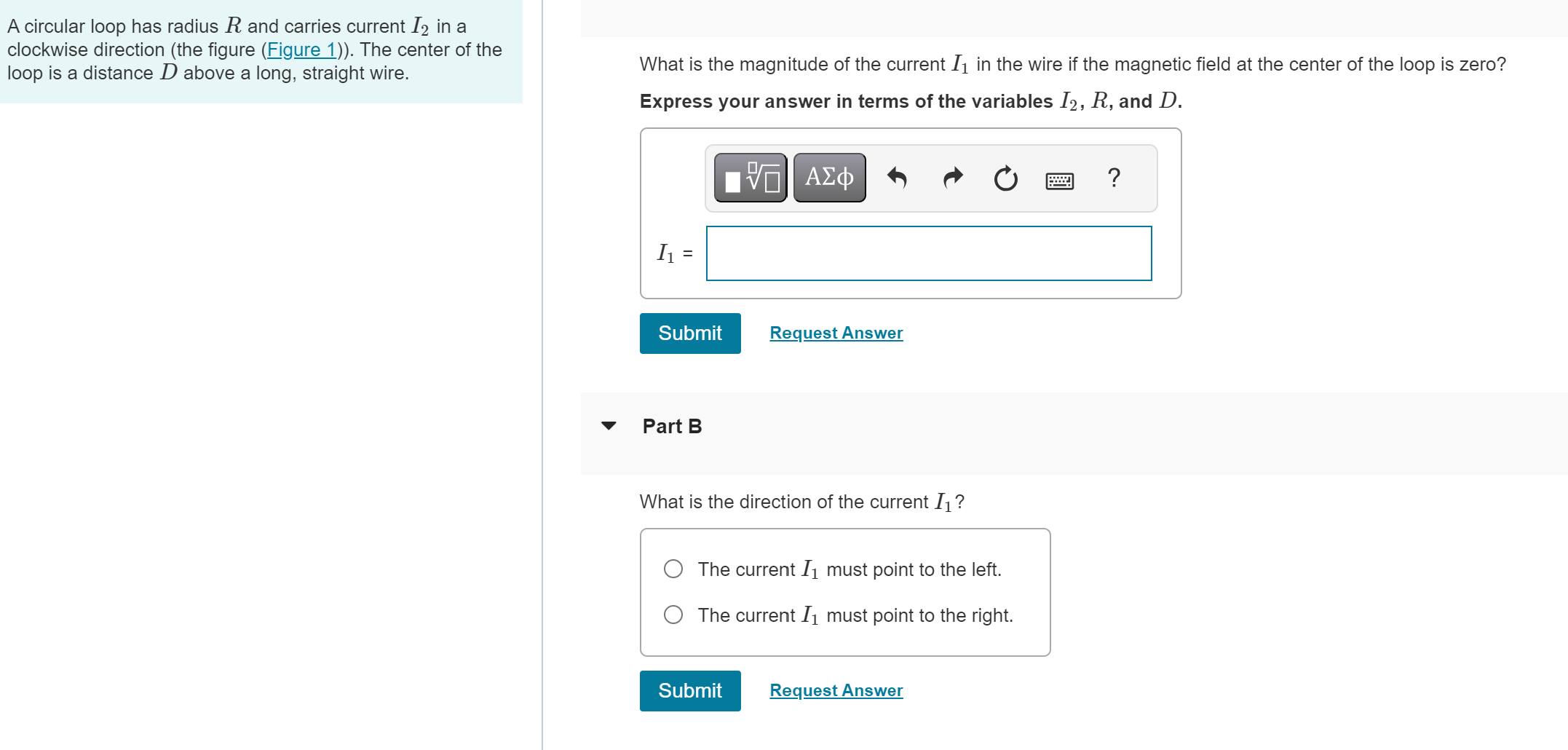1568x750 pixels.
Task: Open the Figure 1 link
Action: click(x=303, y=50)
